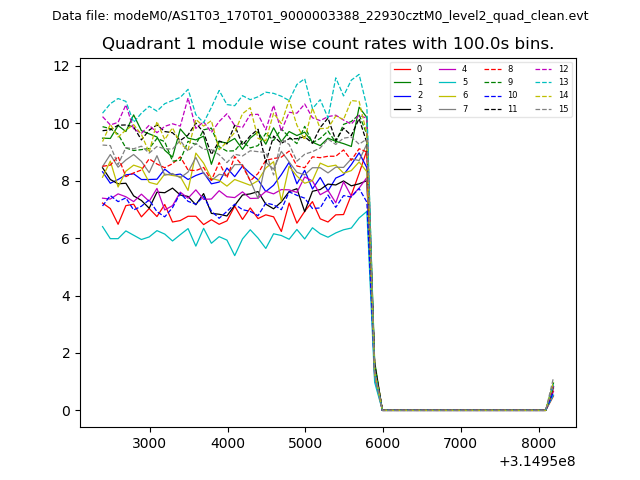
Task: Click the legend label 11
Action: coord(512,108)
